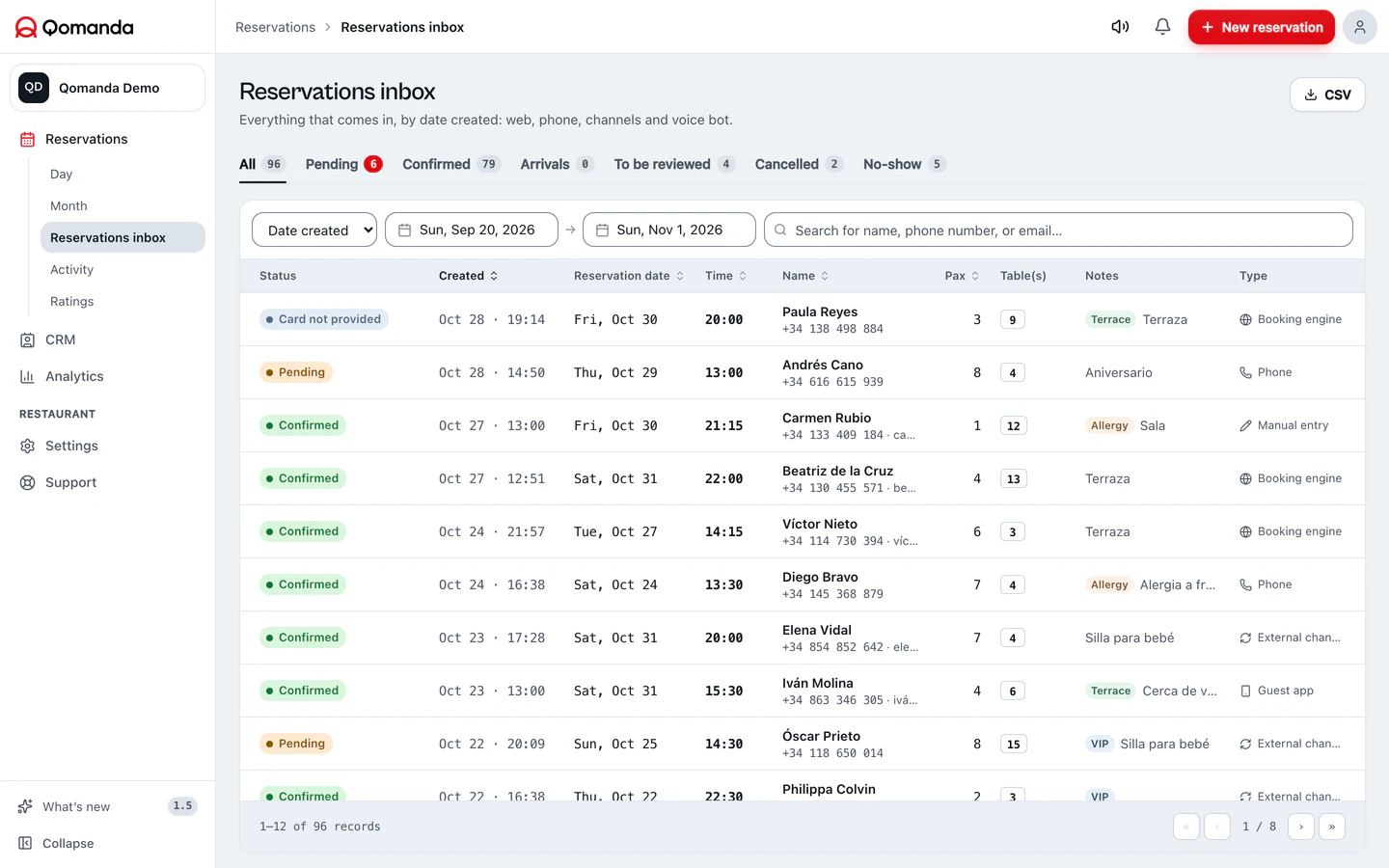
Task: Switch to the Pending tab
Action: pyautogui.click(x=343, y=164)
